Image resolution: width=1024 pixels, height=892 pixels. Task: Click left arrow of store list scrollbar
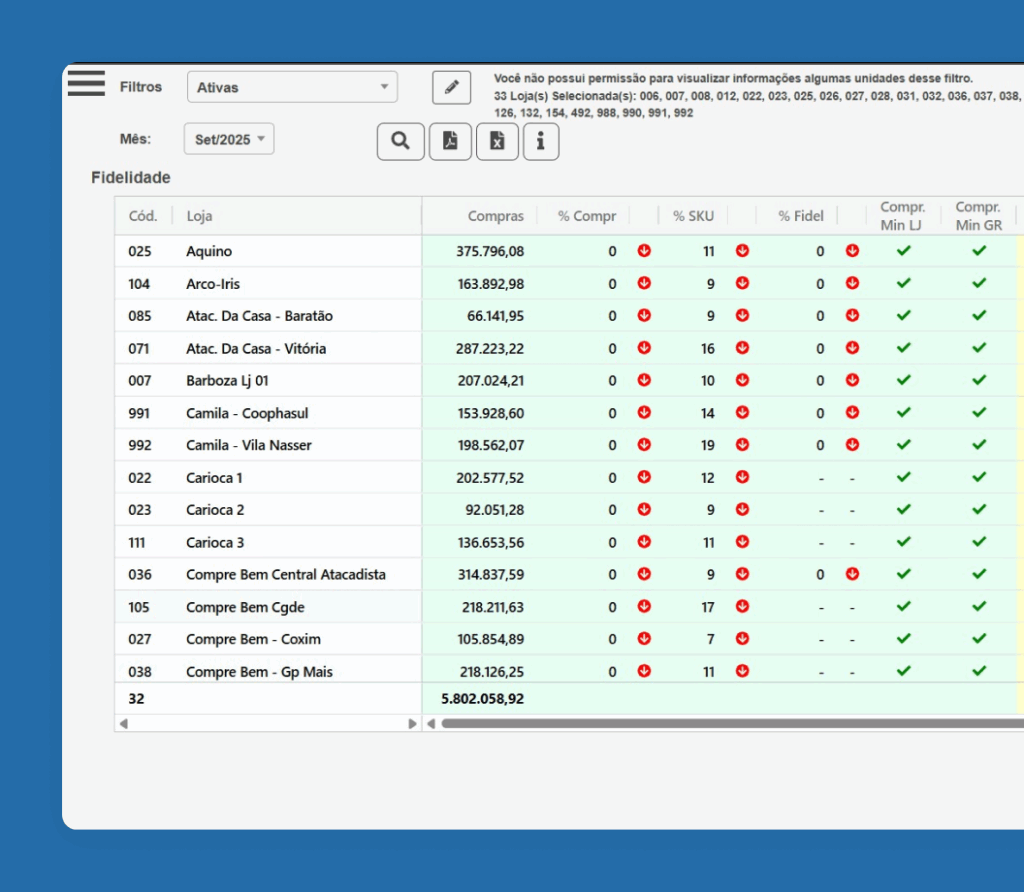pos(123,723)
